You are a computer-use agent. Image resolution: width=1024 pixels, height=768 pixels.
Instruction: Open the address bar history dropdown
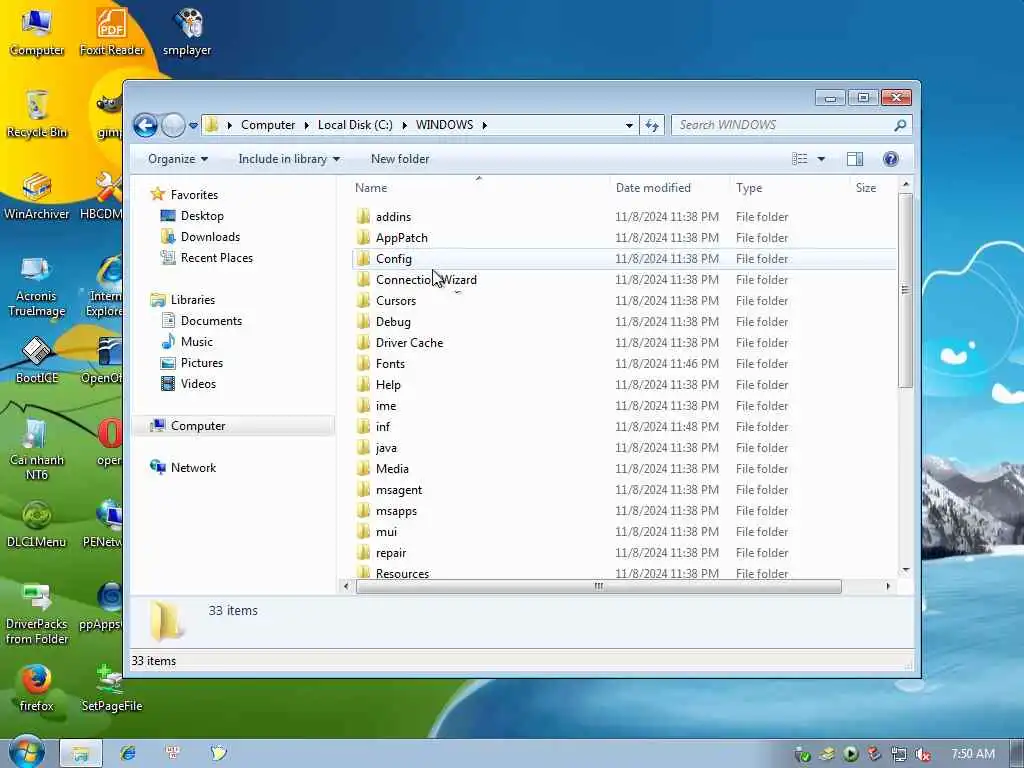point(629,125)
